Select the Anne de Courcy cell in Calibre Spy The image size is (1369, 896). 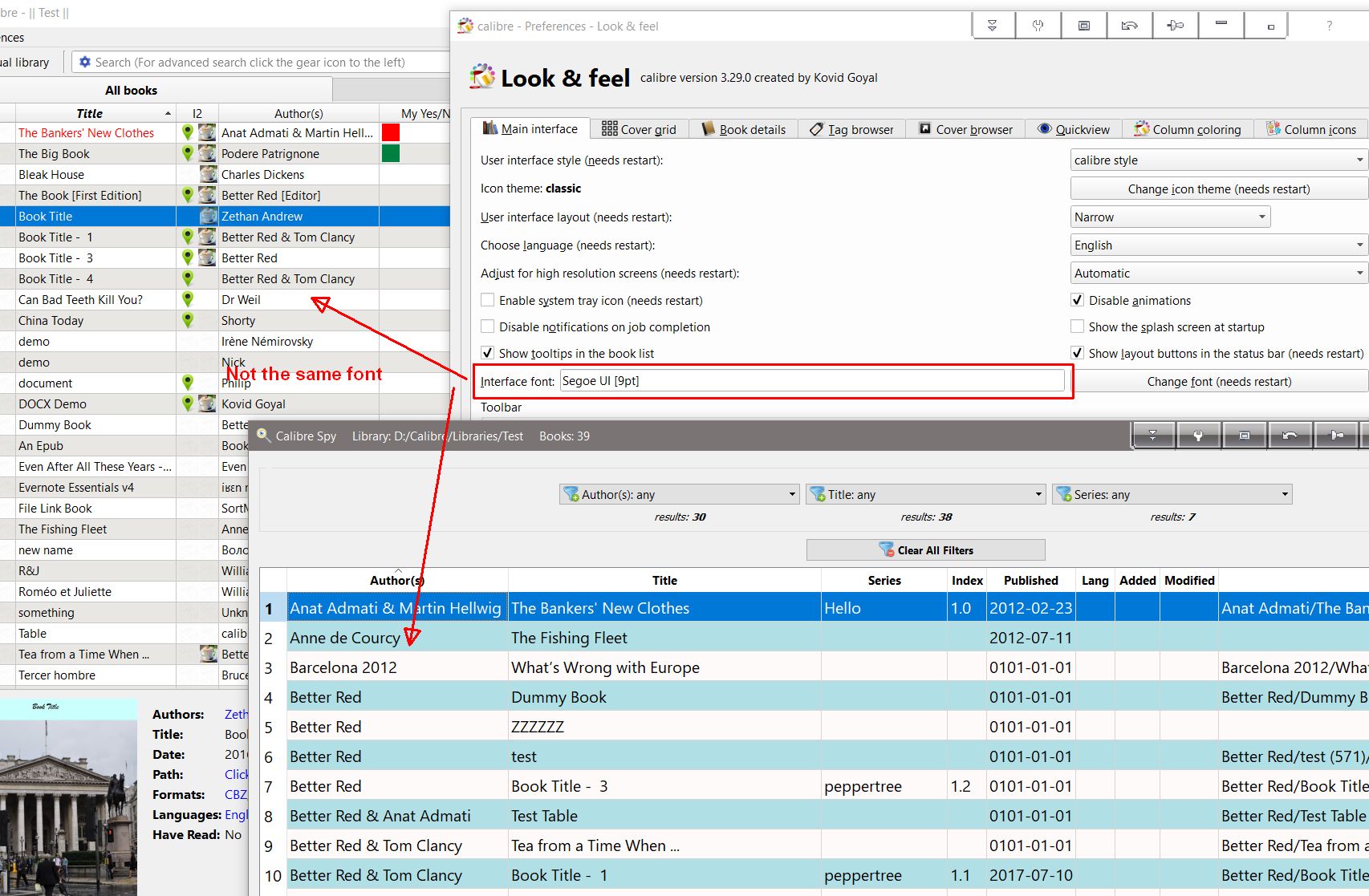(x=397, y=638)
